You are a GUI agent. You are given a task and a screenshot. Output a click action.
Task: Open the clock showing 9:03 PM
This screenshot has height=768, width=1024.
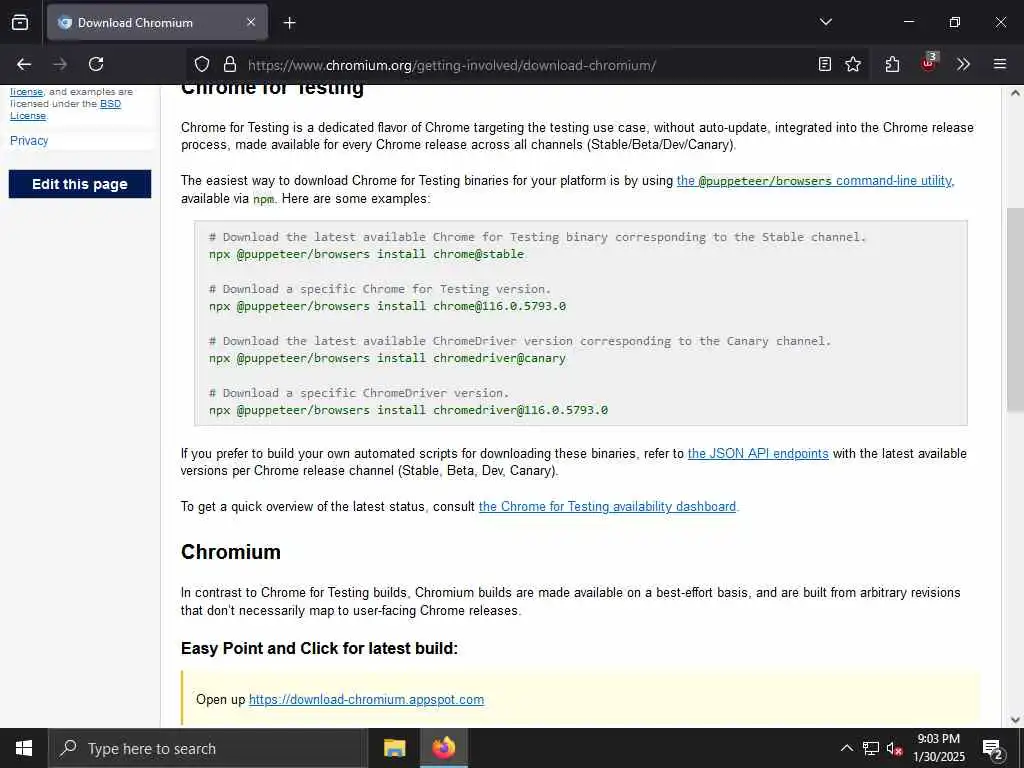coord(938,748)
